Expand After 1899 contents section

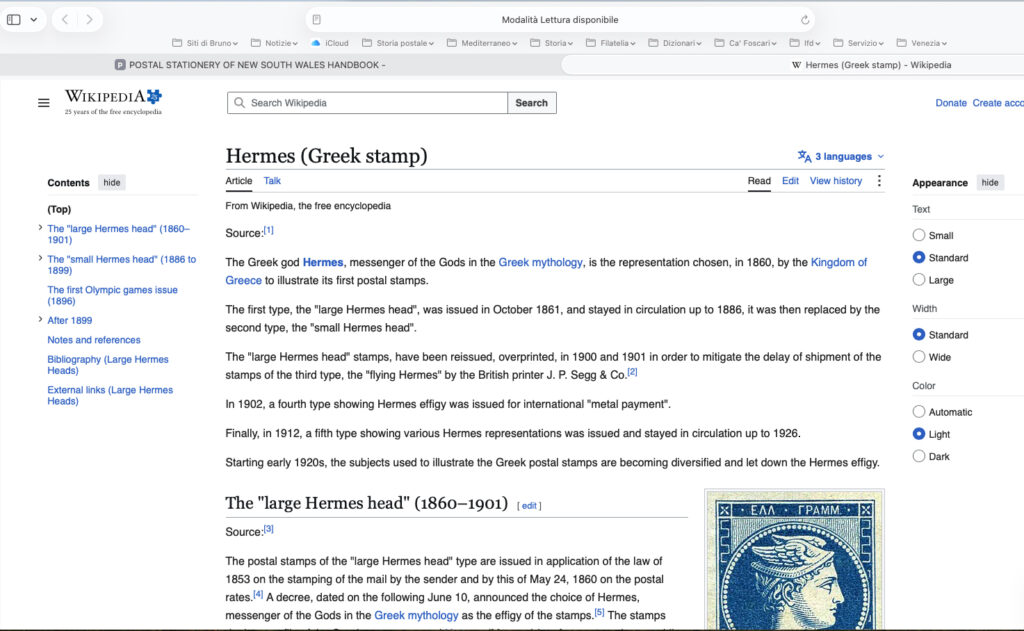coord(40,319)
